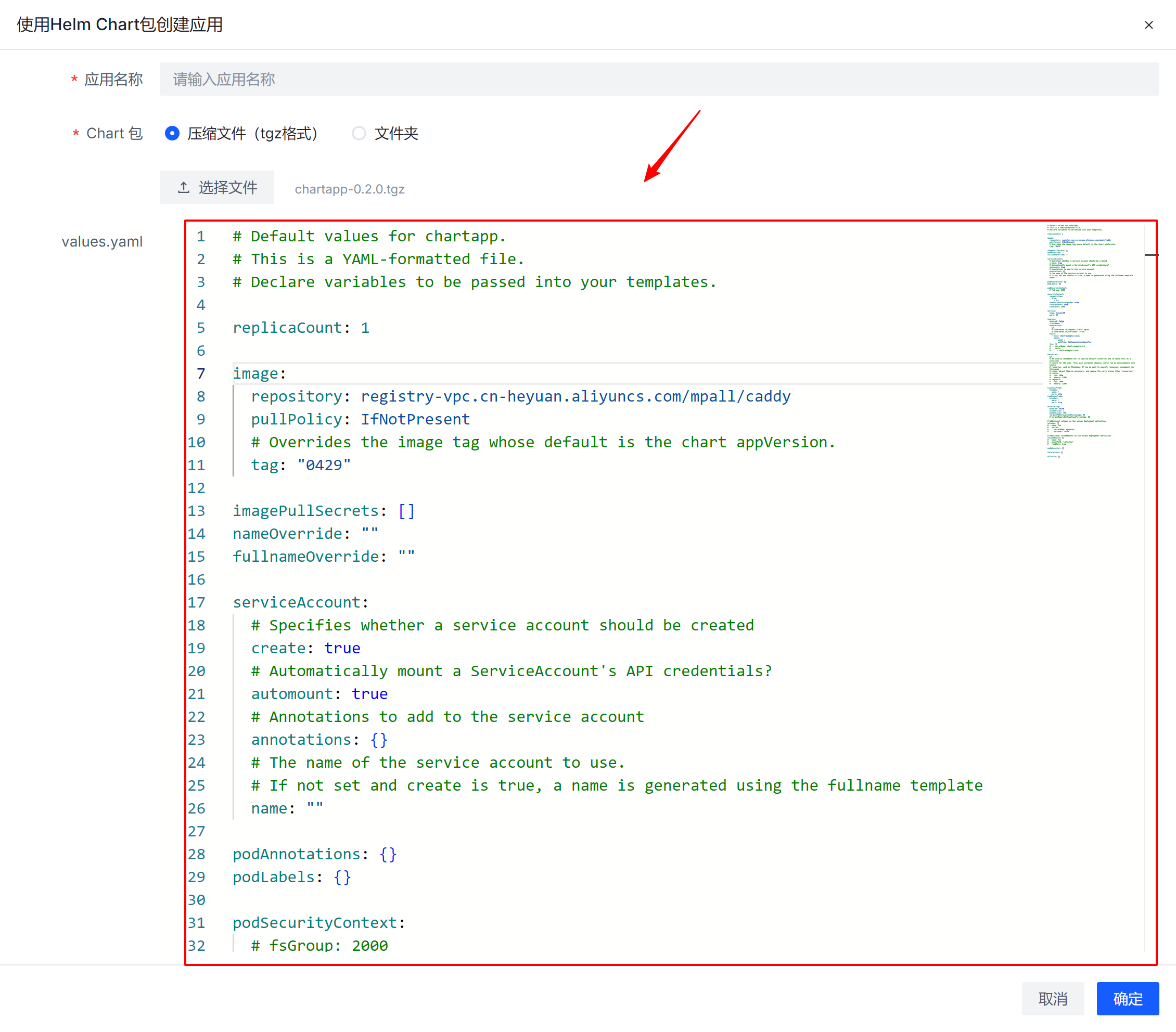Click 'If not set and create is true' comment
Viewport: 1176px width, 1032px height.
[x=617, y=785]
